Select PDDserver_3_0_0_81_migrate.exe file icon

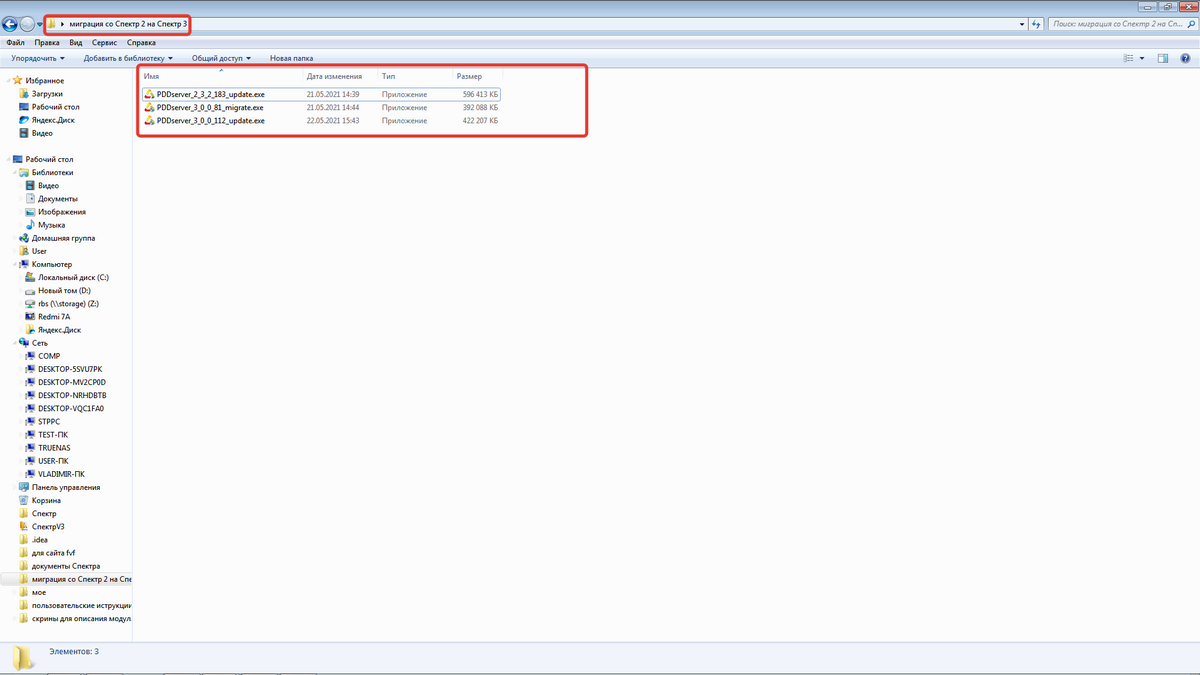pyautogui.click(x=149, y=107)
